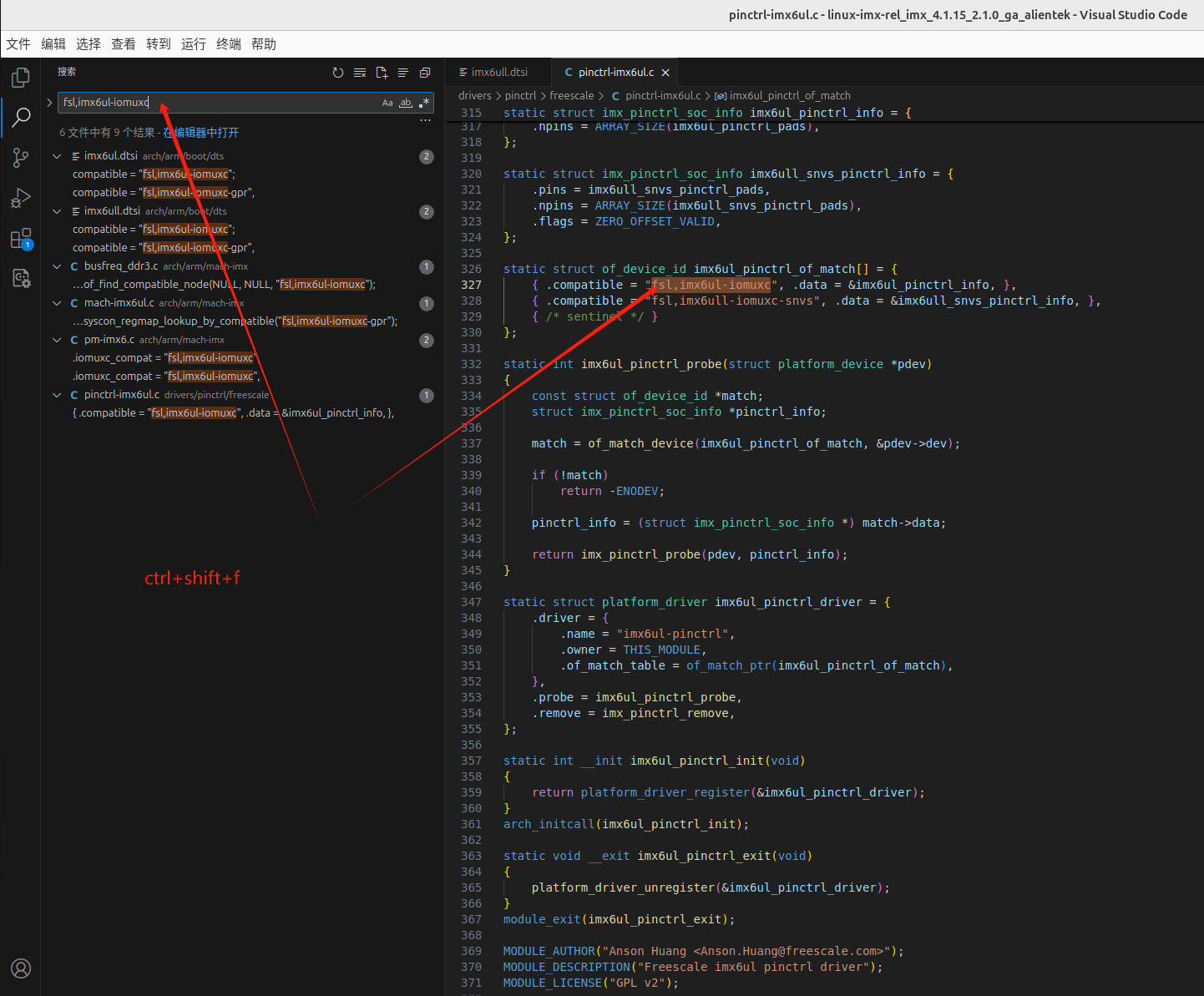
Task: Click the 在编辑器中打开 link
Action: (201, 133)
